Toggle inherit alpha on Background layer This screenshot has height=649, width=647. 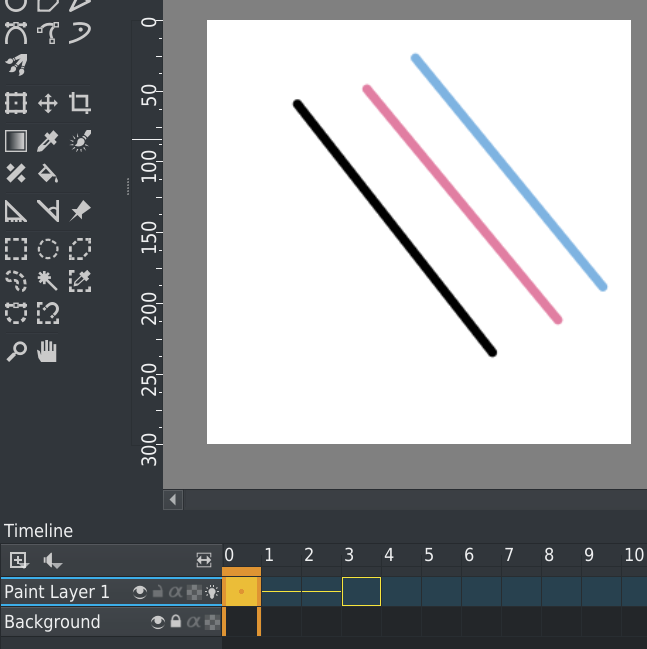tap(212, 622)
